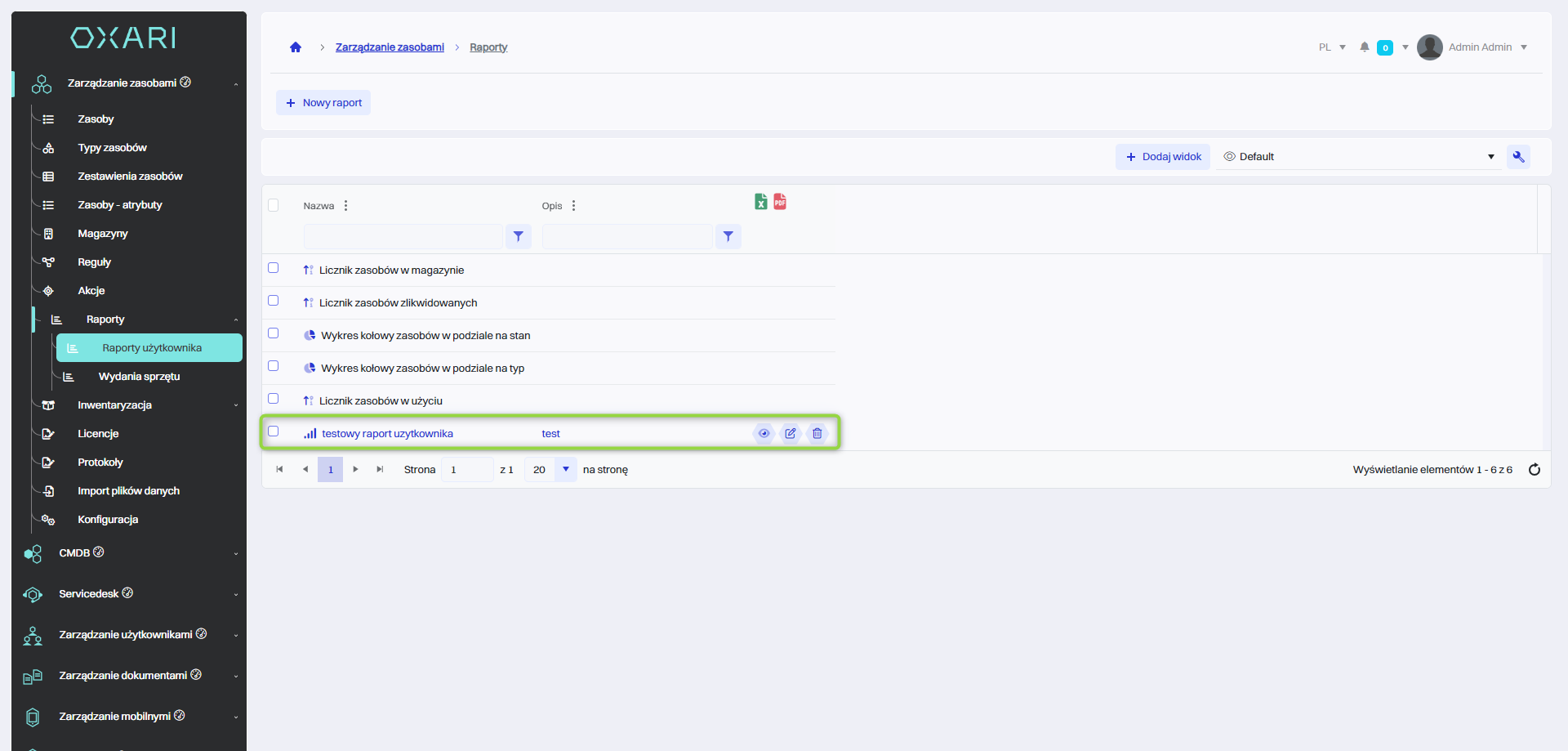
Task: Export table to PDF icon
Action: [x=780, y=202]
